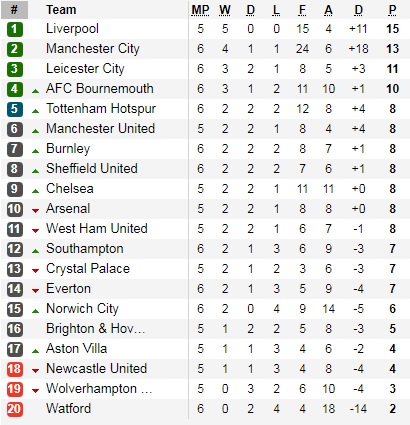This screenshot has width=410, height=425.
Task: Open the truncated Brighton & Hov… link
Action: tap(96, 329)
